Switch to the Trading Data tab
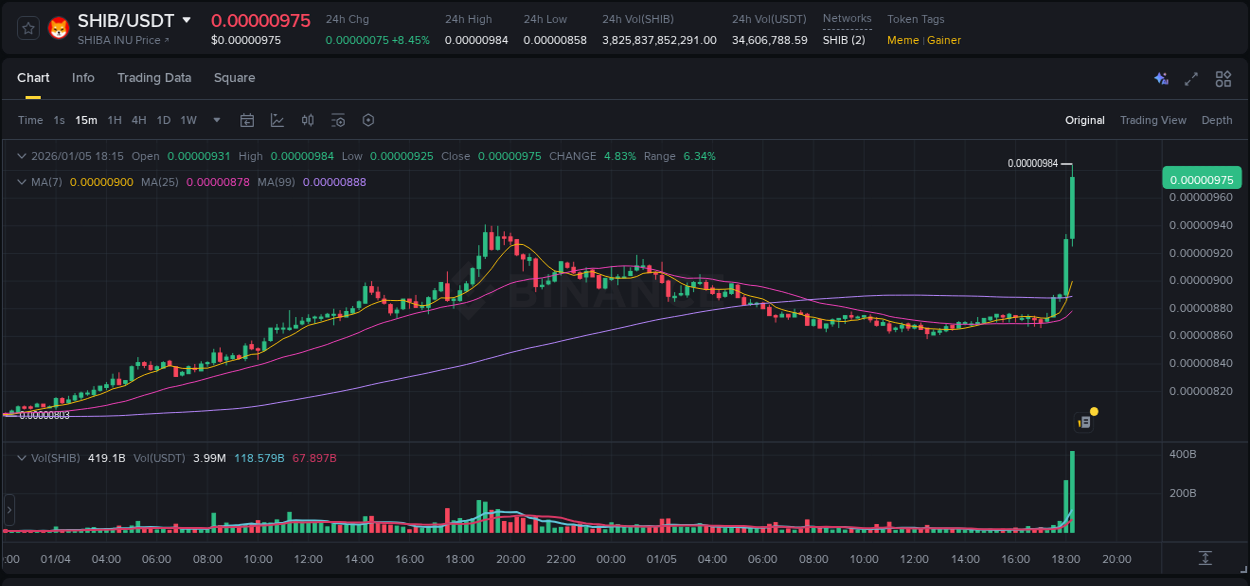The height and width of the screenshot is (586, 1250). pos(154,78)
